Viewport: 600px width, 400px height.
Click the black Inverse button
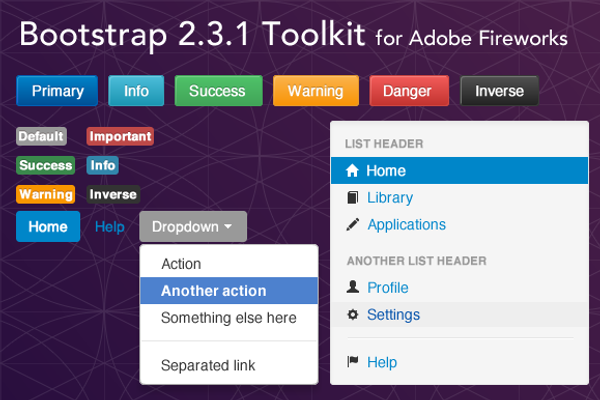(499, 91)
